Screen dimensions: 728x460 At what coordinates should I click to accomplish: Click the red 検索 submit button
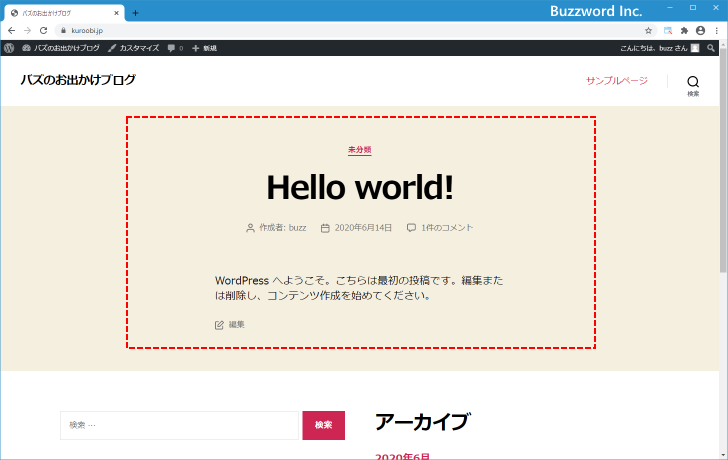pos(324,425)
